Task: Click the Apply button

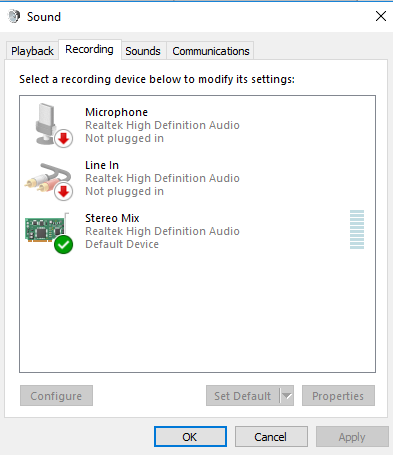Action: click(x=352, y=437)
